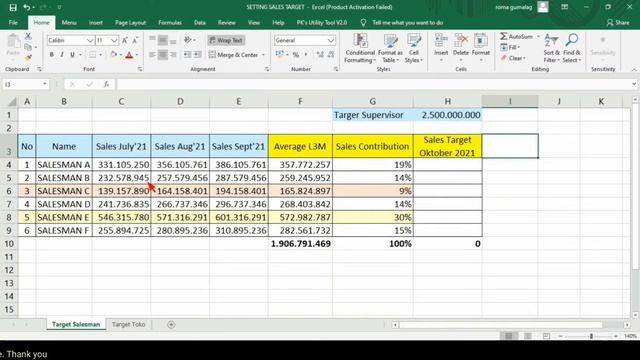The image size is (640, 360).
Task: Click the Share button
Action: 618,22
